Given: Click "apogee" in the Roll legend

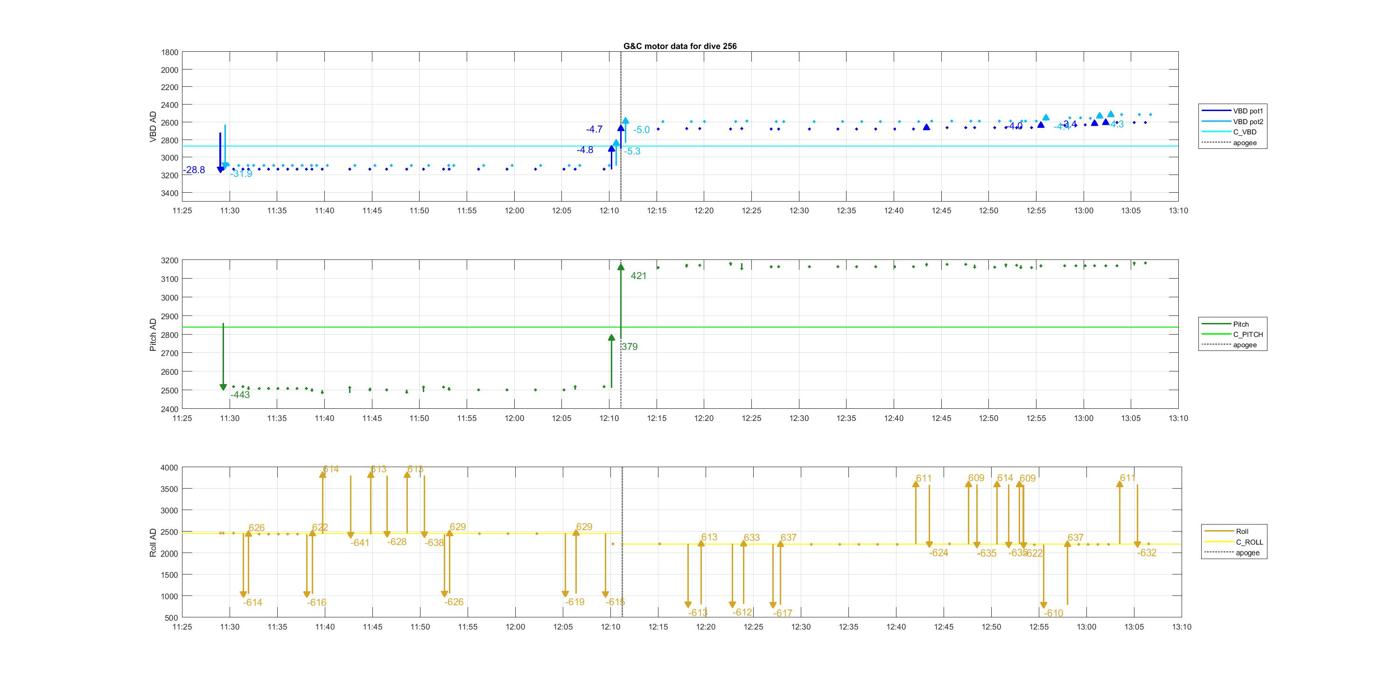Looking at the screenshot, I should [x=1247, y=552].
